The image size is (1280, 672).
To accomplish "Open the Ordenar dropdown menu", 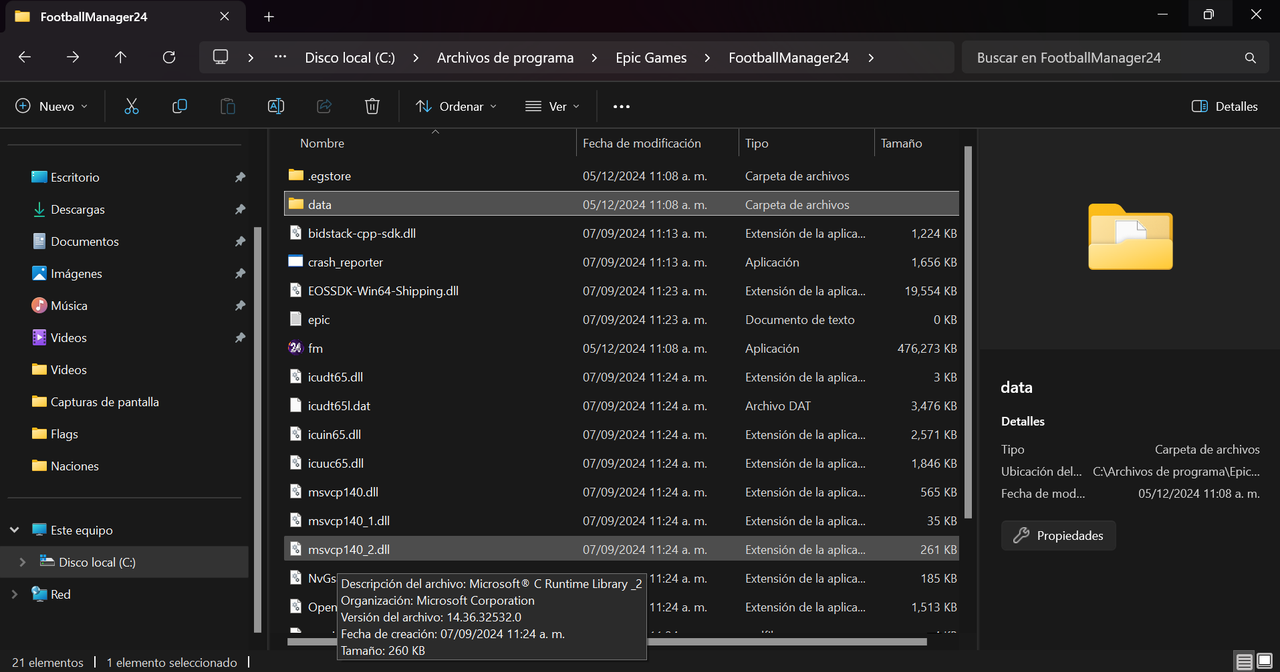I will coord(456,106).
